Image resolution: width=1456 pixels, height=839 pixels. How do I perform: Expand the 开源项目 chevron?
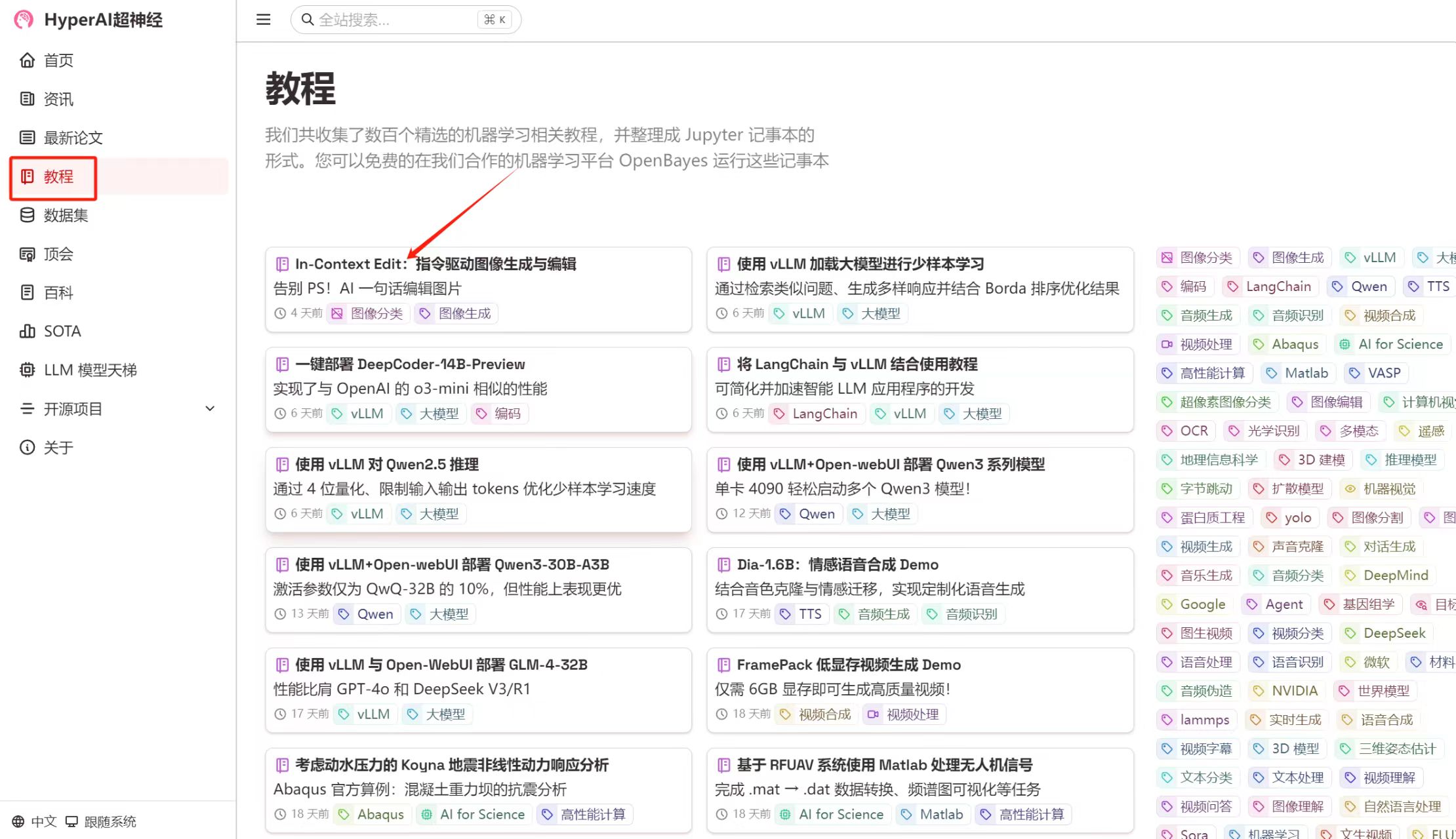[210, 409]
